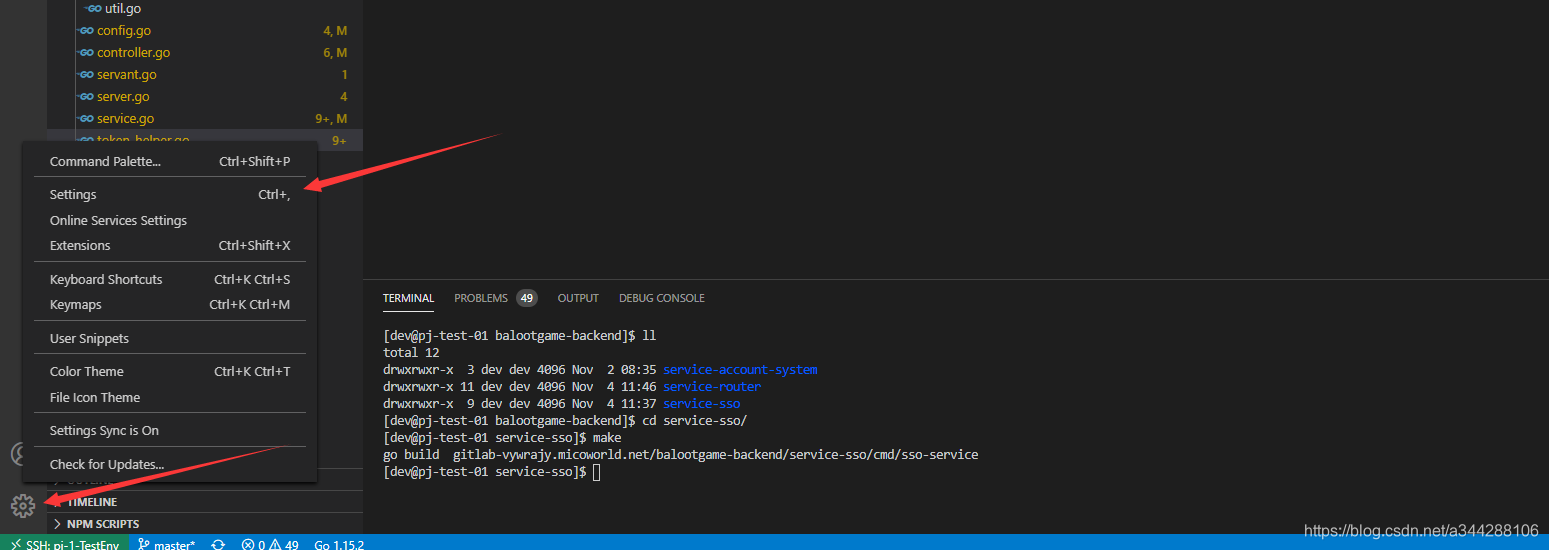Click Settings Sync is On entry
The image size is (1549, 550).
pos(170,430)
